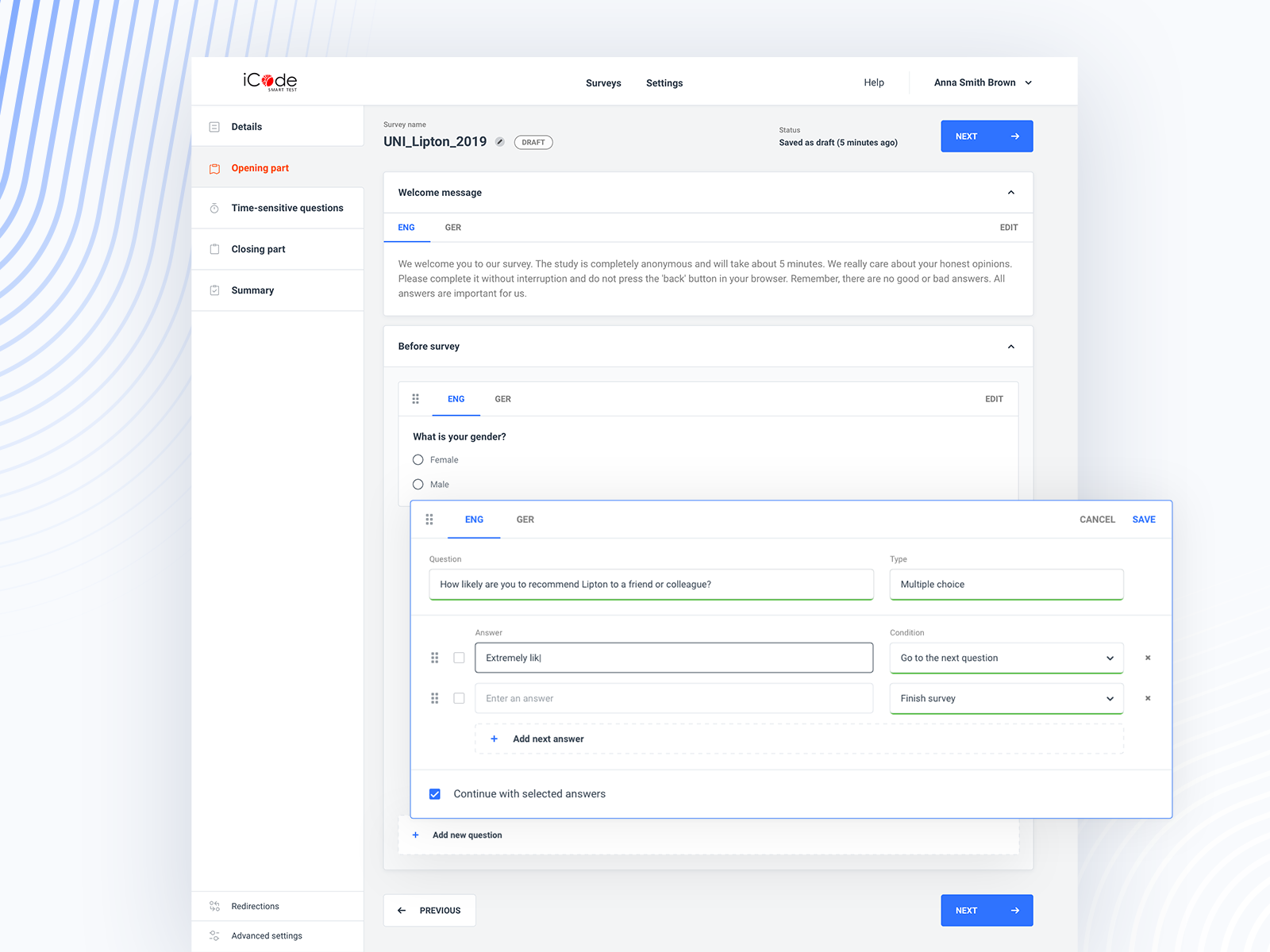Check the box next to Extremely lik answer

pyautogui.click(x=459, y=658)
